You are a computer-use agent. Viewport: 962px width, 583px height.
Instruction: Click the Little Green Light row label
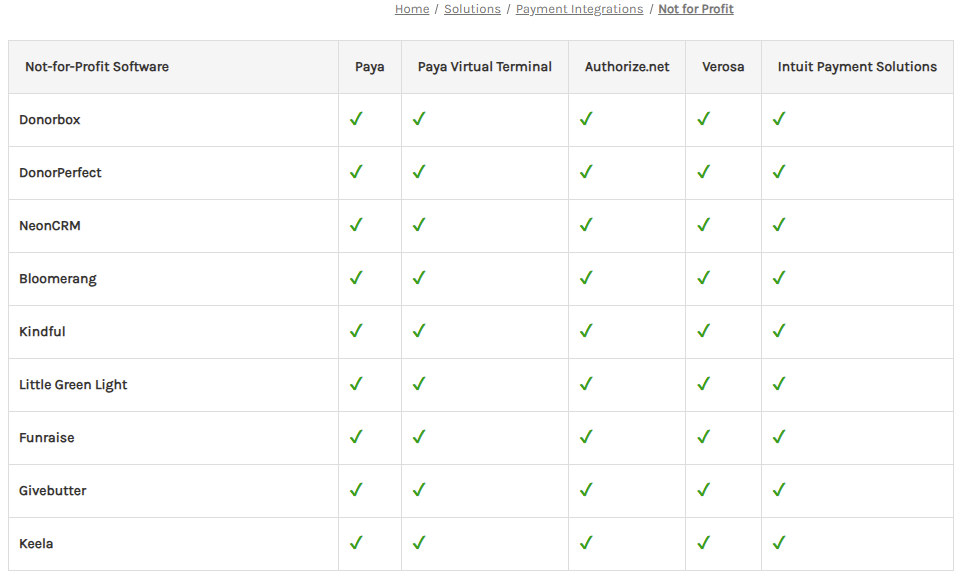click(73, 385)
